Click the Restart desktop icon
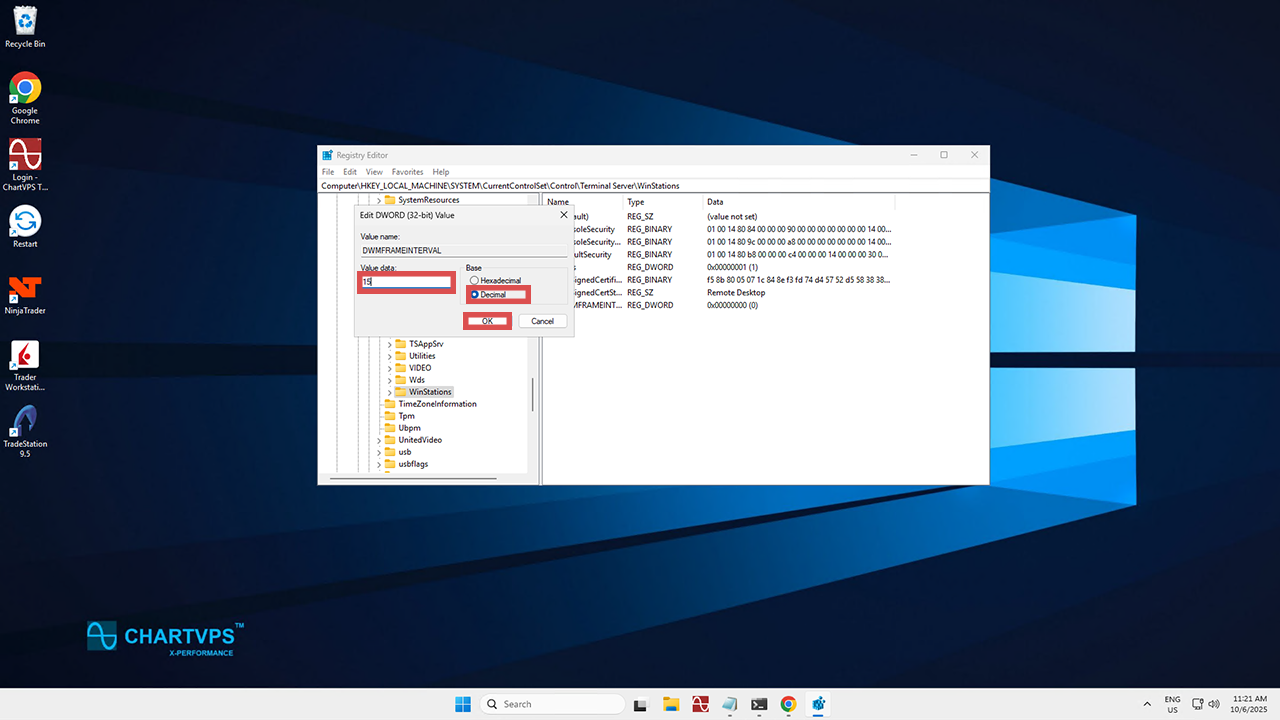This screenshot has width=1280, height=720. point(25,223)
